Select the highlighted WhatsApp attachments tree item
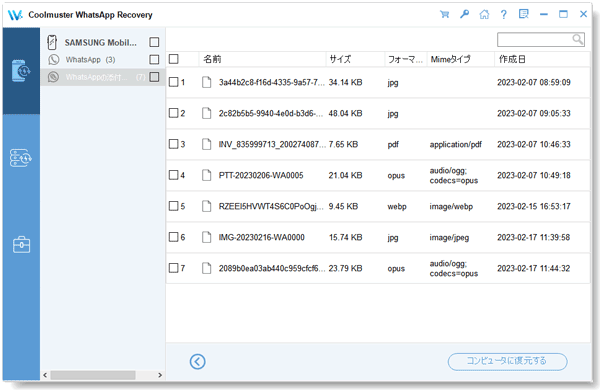 (103, 77)
